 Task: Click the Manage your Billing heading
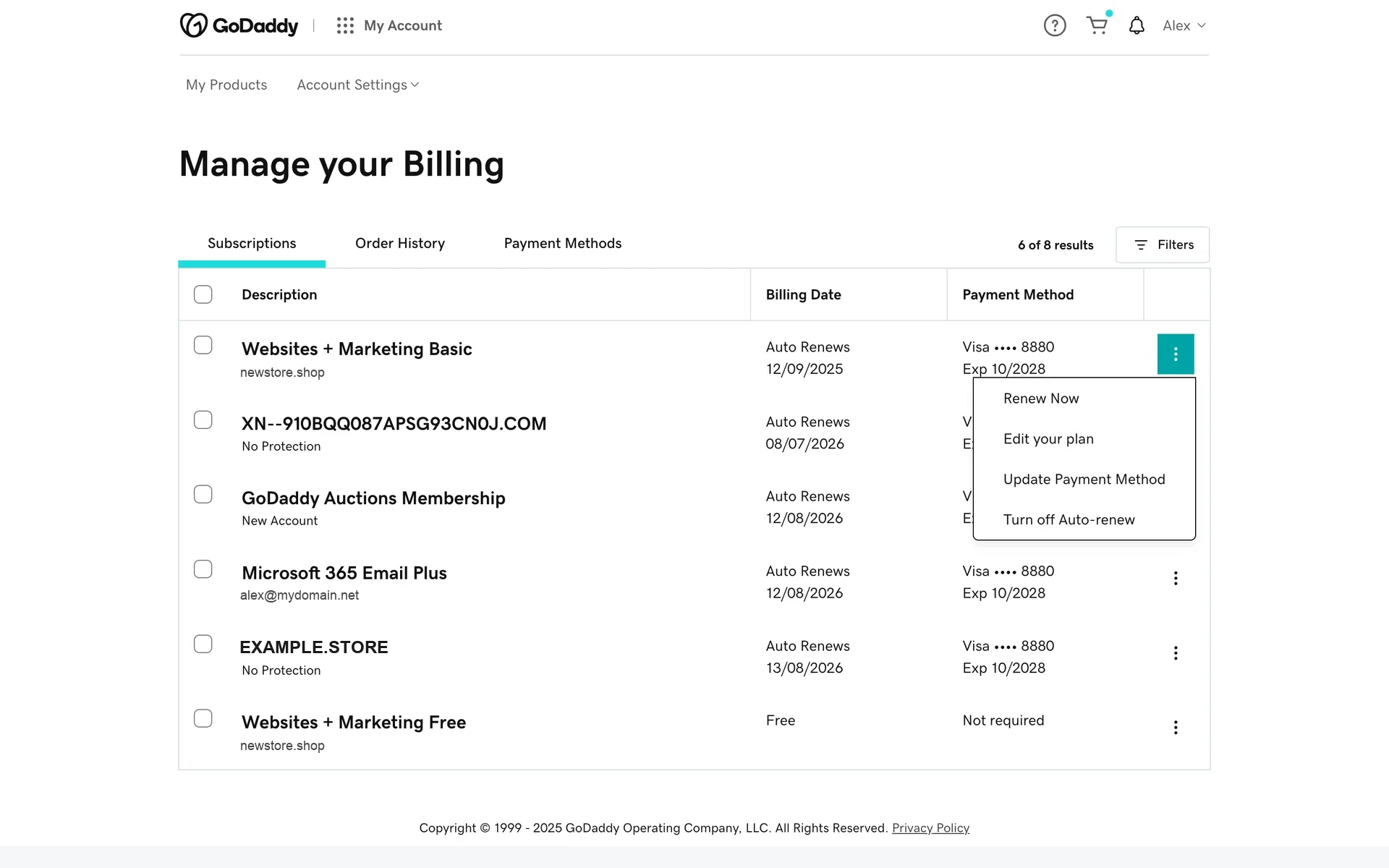341,164
